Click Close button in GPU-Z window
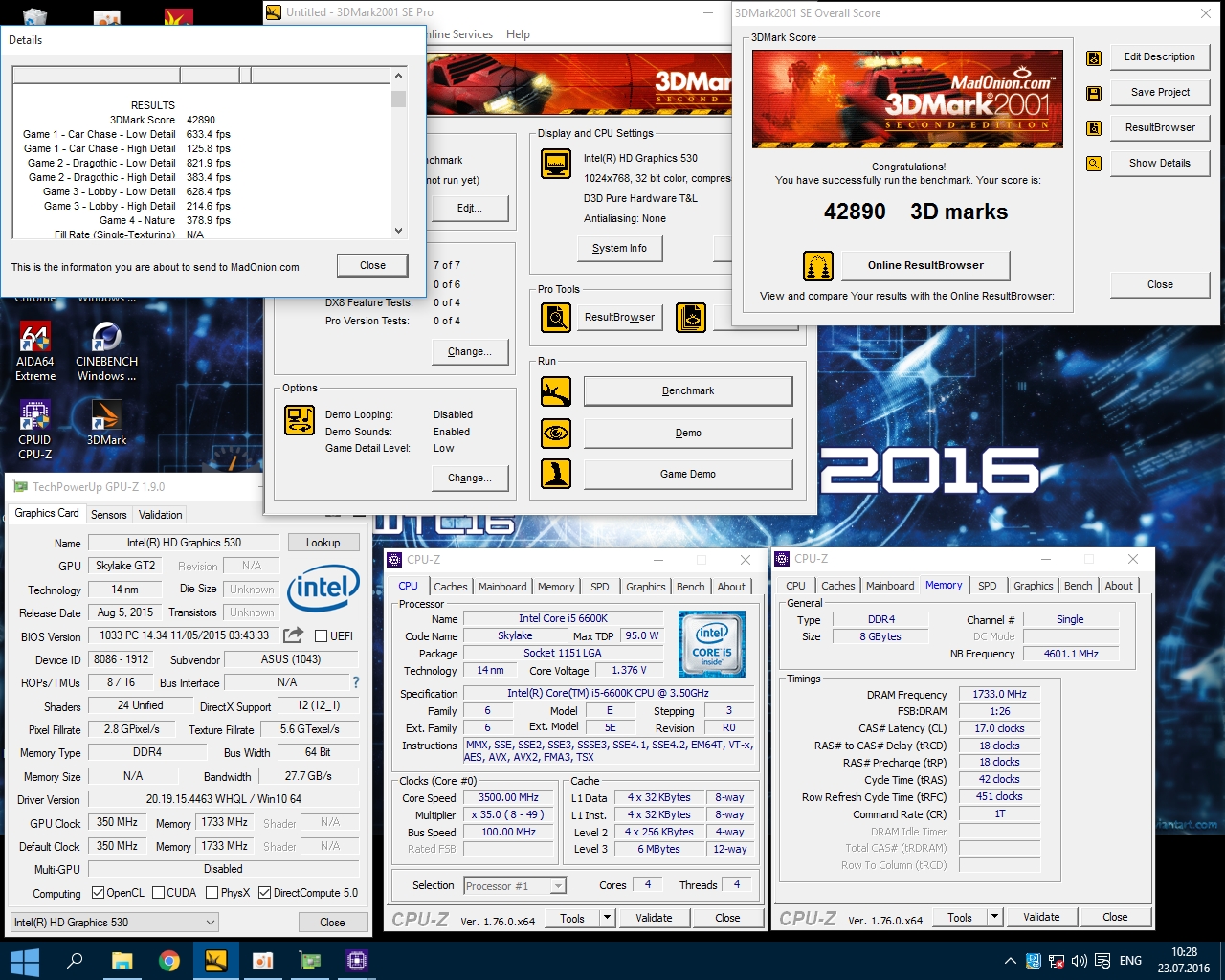 [333, 923]
